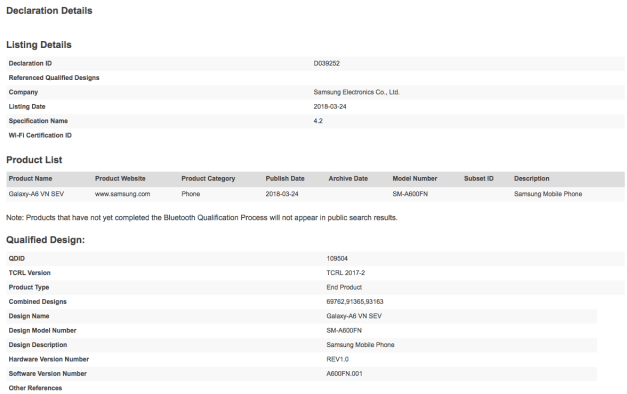Select the Design Description value Samsung Mobile Phone

click(x=360, y=345)
